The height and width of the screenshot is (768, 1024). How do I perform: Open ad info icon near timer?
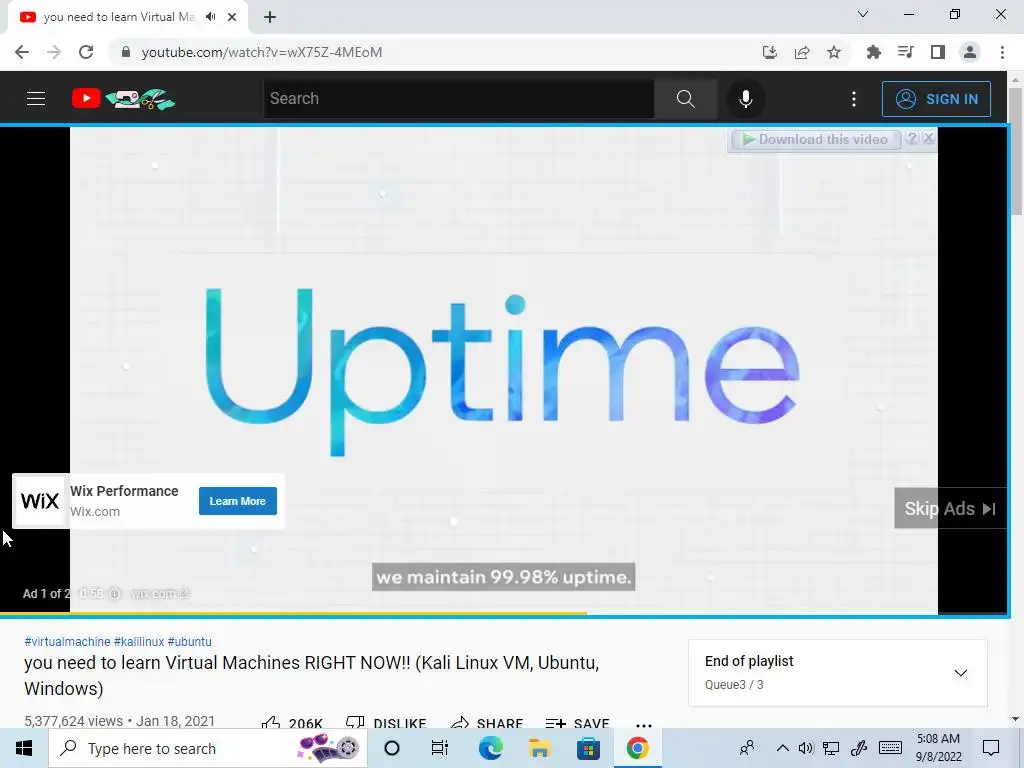click(x=114, y=594)
